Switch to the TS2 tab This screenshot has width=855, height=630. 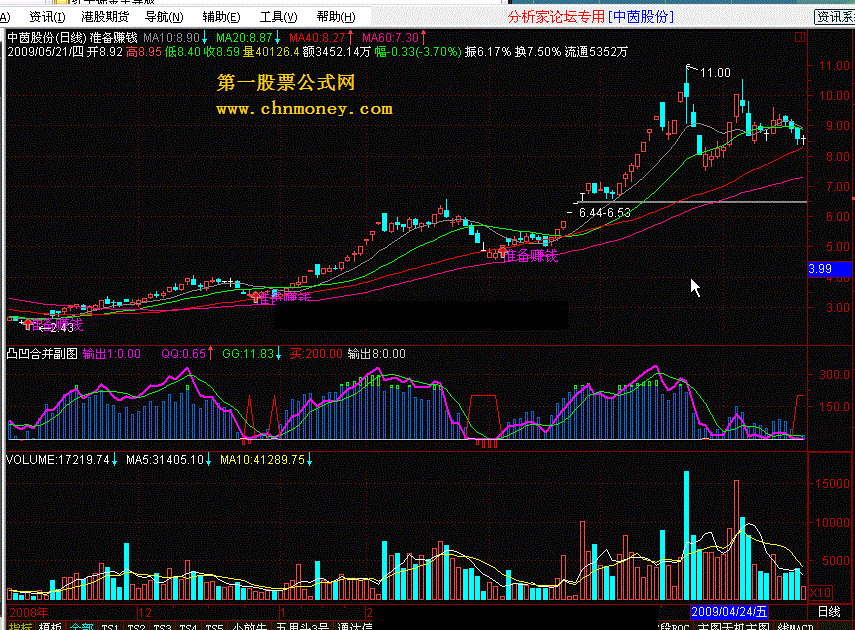[x=136, y=626]
